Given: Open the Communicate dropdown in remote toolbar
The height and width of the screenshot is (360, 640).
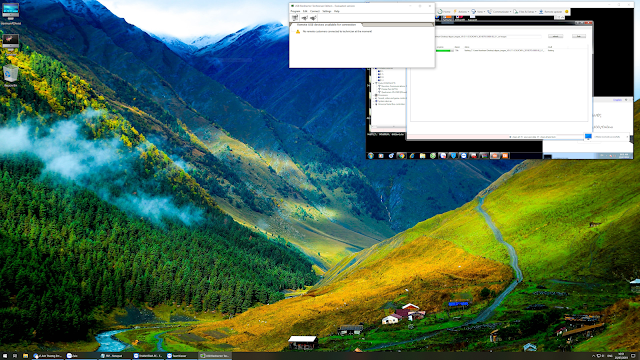Looking at the screenshot, I should (x=500, y=11).
